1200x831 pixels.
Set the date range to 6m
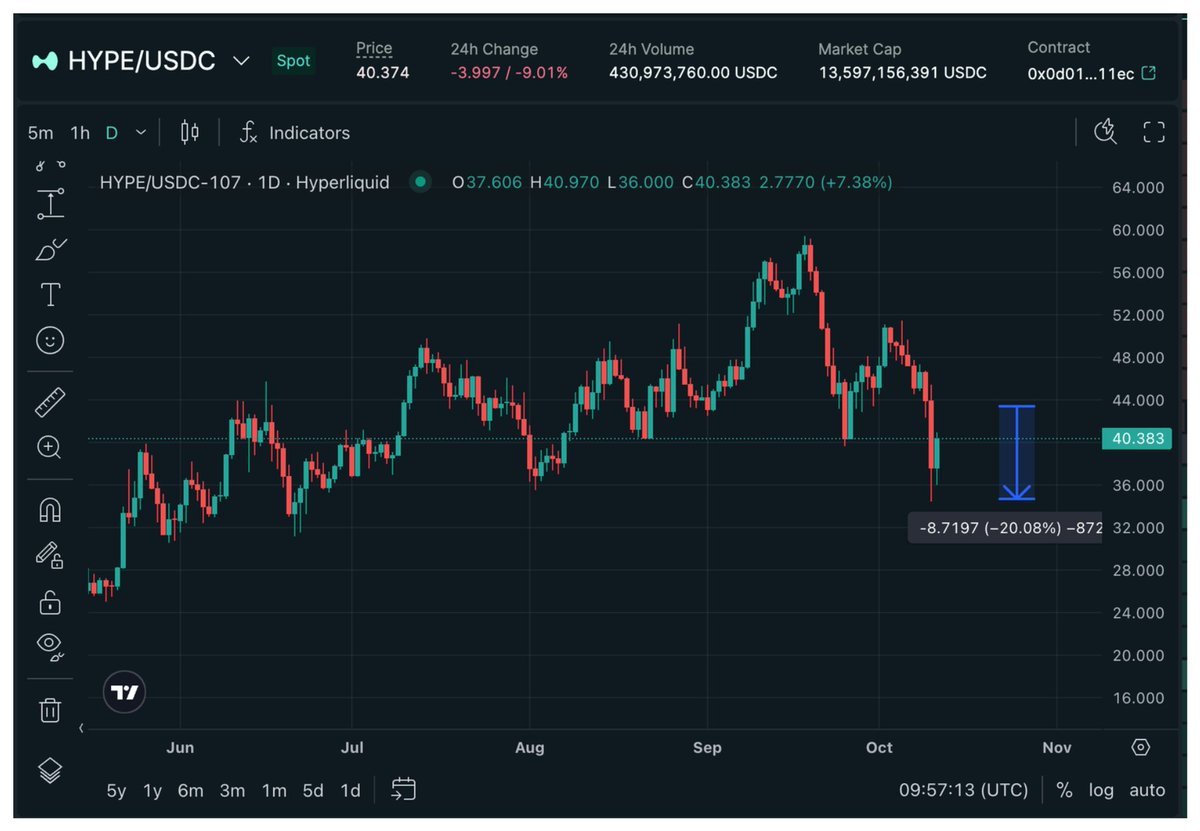pos(190,790)
